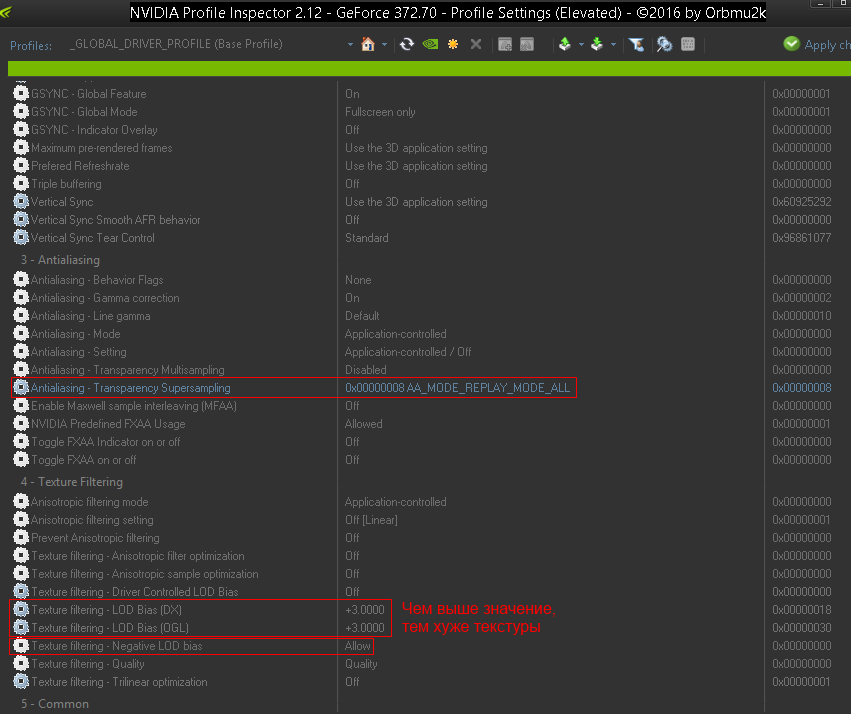Click the Allow value for Negative LOD bias
851x714 pixels.
click(x=358, y=646)
